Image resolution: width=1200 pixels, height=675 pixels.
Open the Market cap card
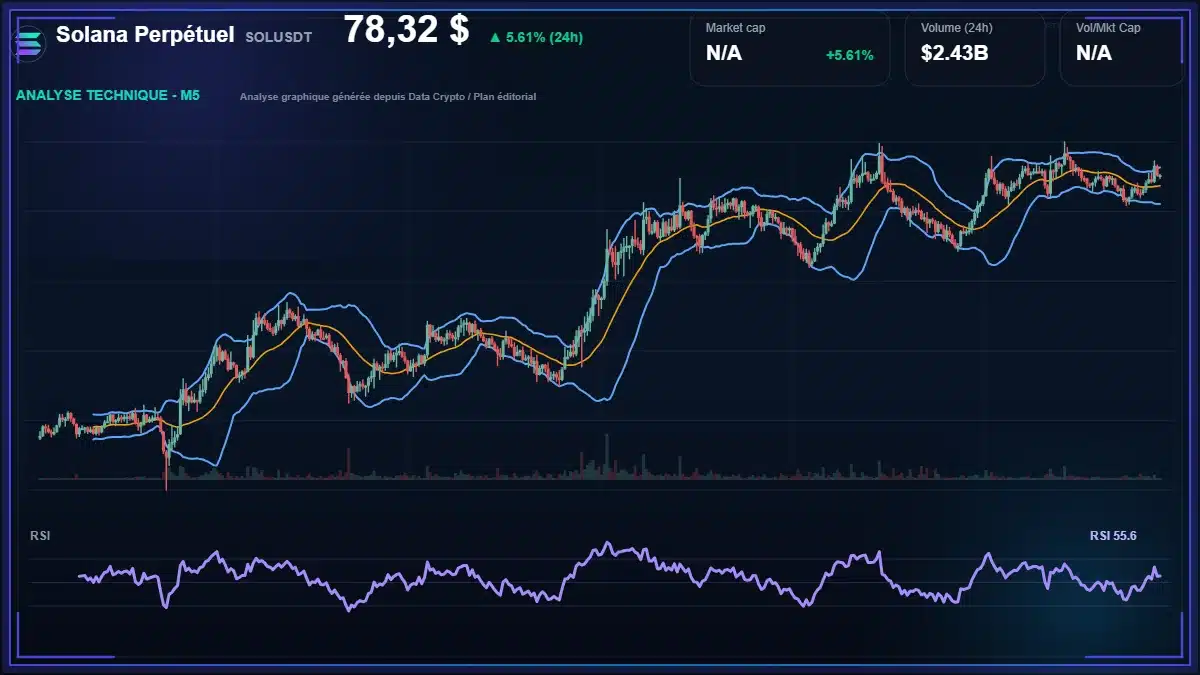pyautogui.click(x=790, y=47)
